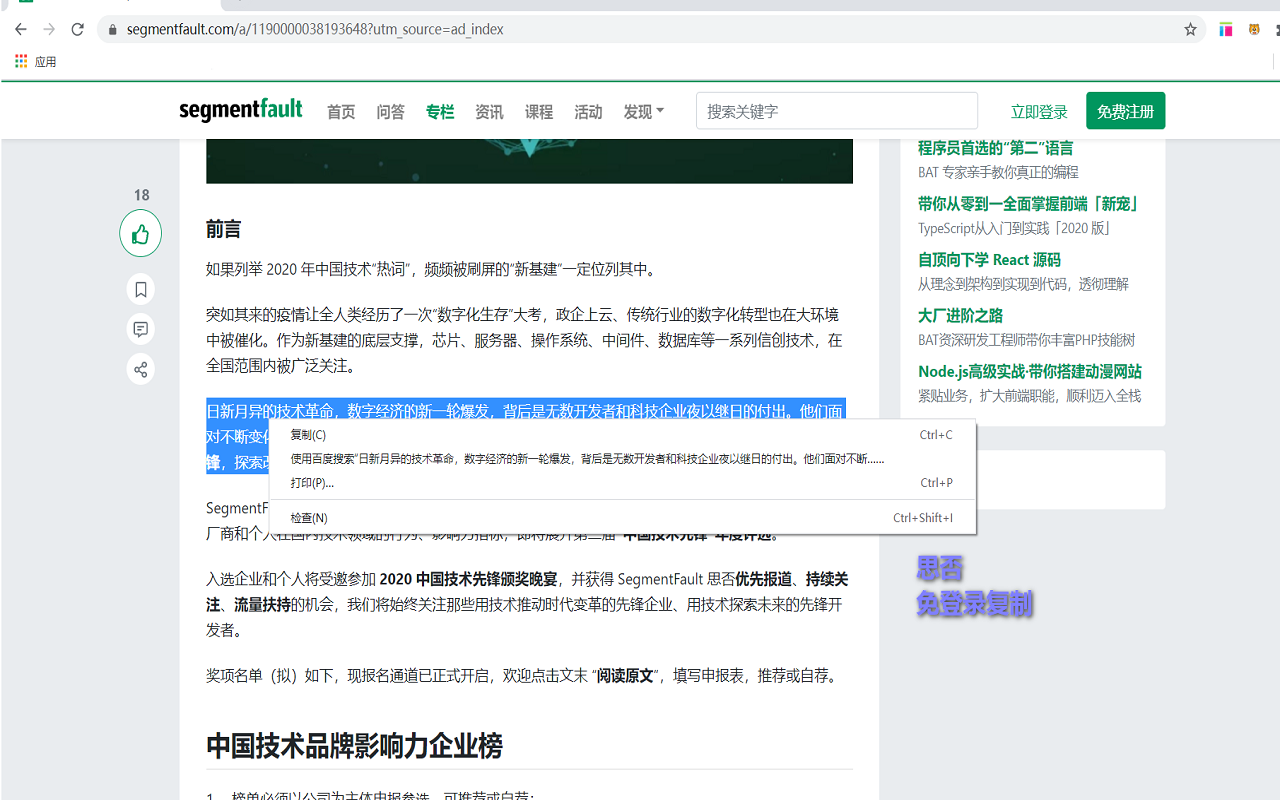This screenshot has width=1280, height=800.
Task: Click subtitle 从理念到架构到实现到代码，透彻理解
Action: [x=1023, y=285]
